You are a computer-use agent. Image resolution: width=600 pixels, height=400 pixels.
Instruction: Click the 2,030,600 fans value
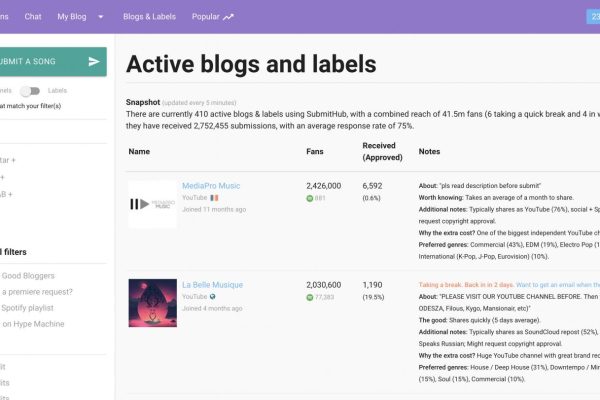pos(323,285)
